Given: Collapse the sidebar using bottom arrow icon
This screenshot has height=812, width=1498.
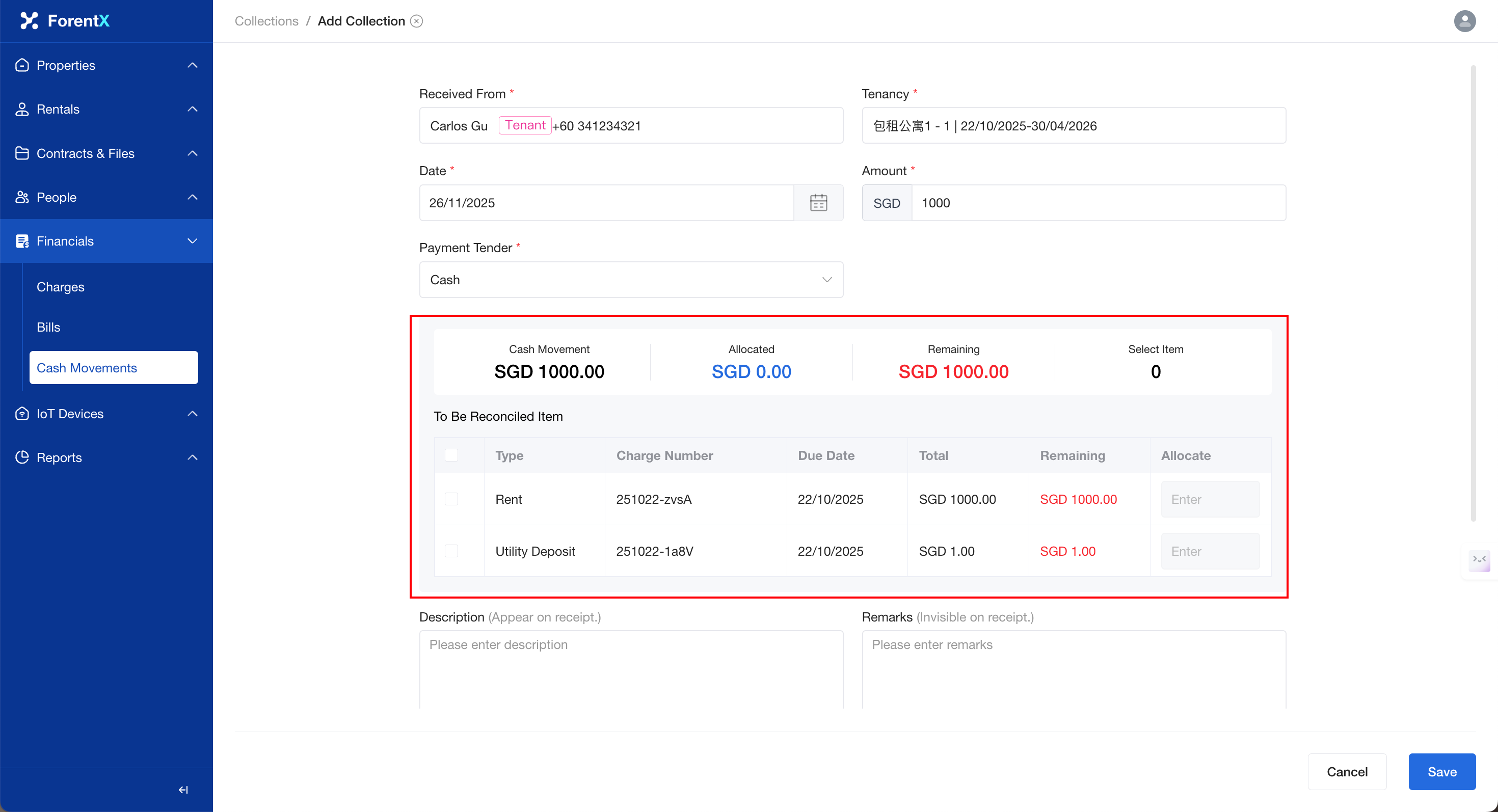Looking at the screenshot, I should [x=183, y=790].
